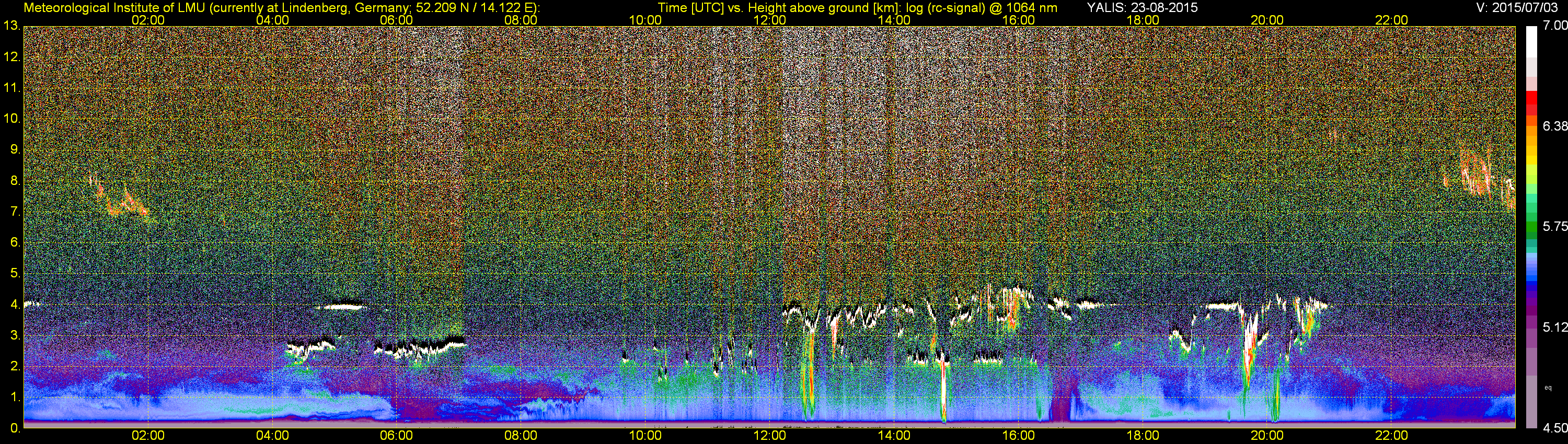Screen dimensions: 1568x444
Task: Click the 11. height axis label
Action: click(12, 88)
